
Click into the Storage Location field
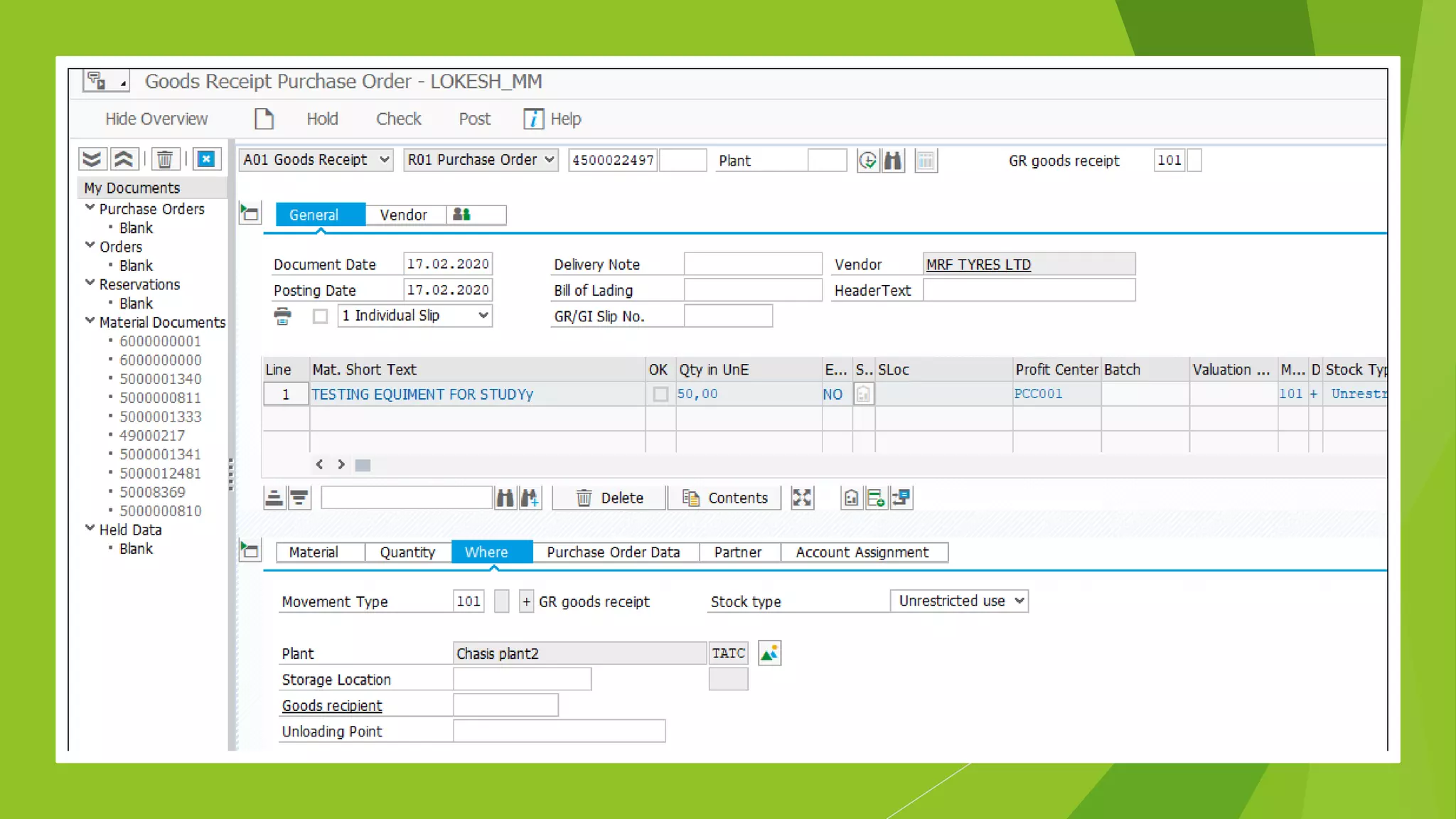(522, 679)
